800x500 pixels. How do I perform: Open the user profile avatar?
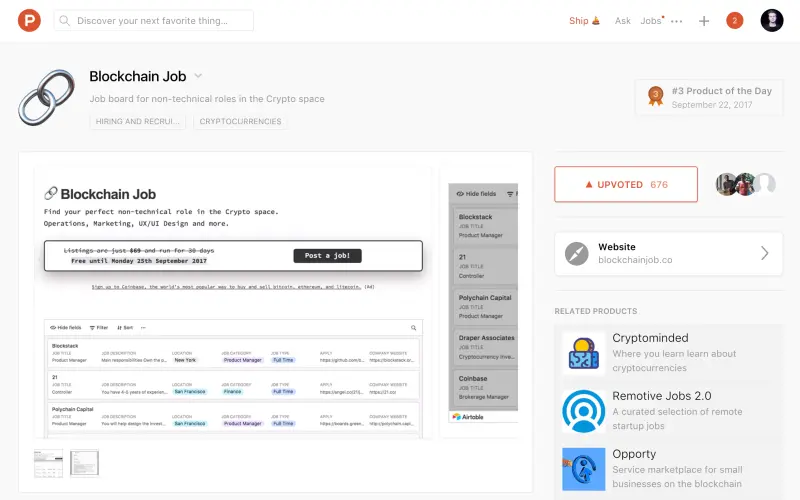pyautogui.click(x=772, y=20)
